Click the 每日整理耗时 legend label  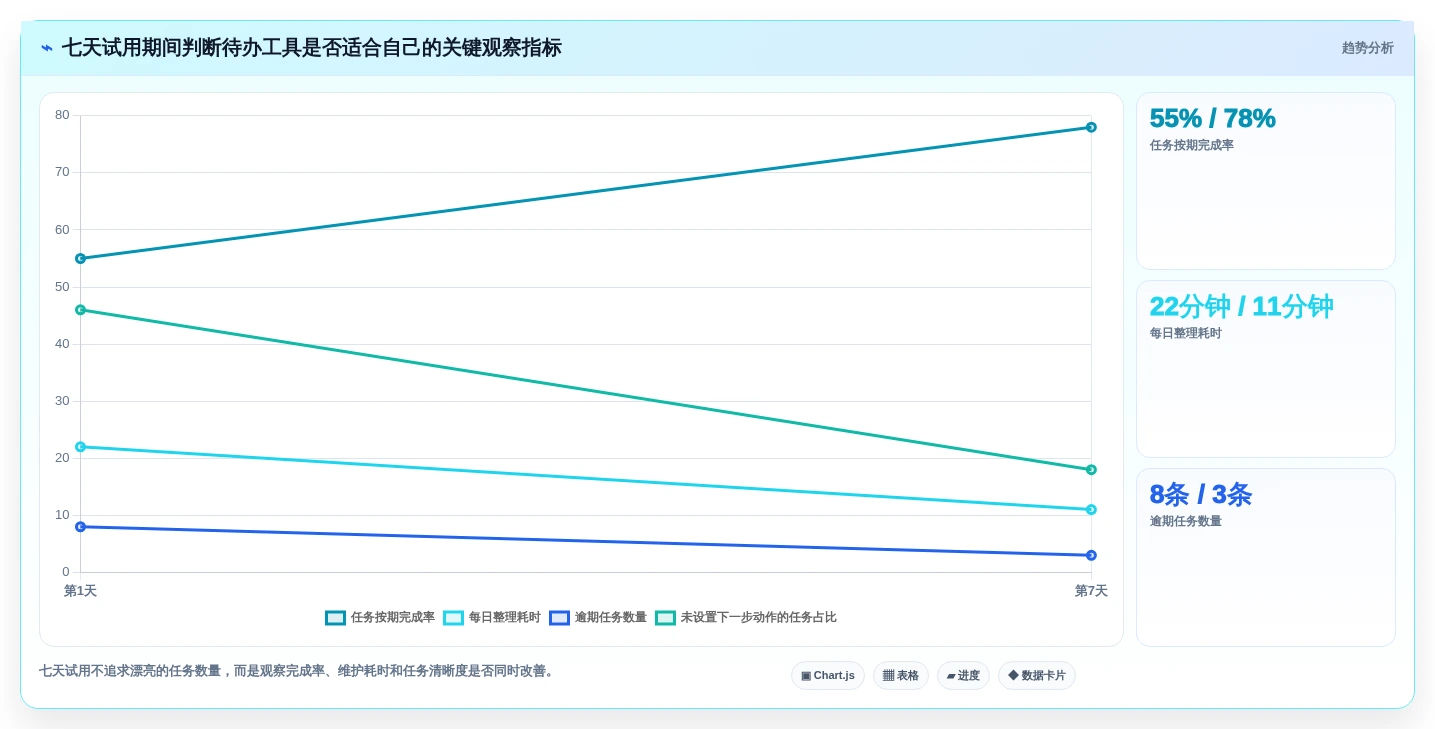[504, 618]
